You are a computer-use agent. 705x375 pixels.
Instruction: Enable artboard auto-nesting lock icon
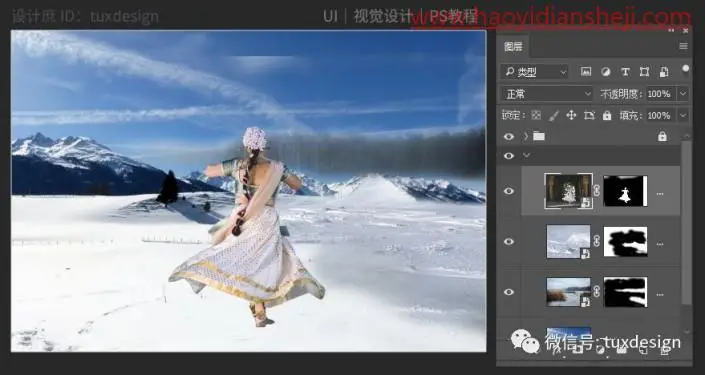[x=589, y=116]
